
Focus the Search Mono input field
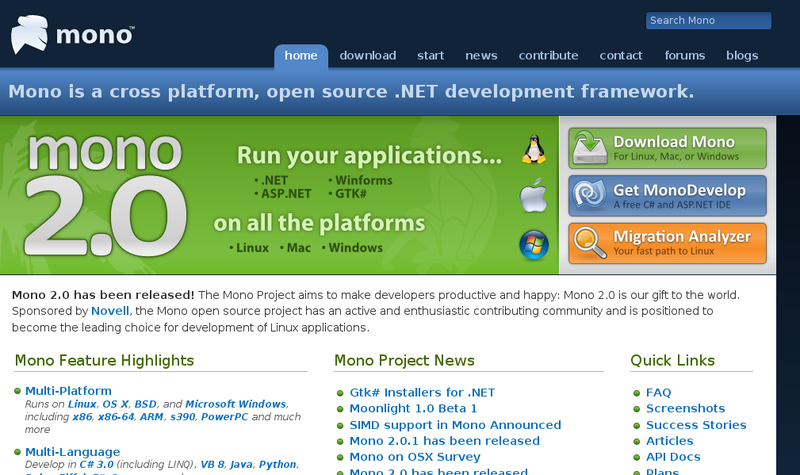[x=709, y=20]
